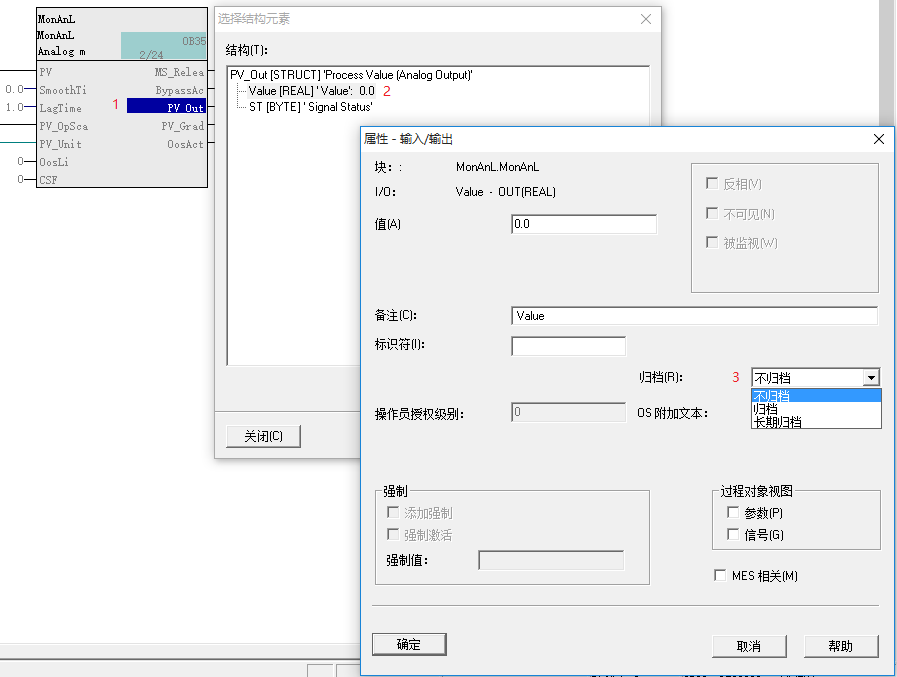The height and width of the screenshot is (677, 897).
Task: Focus the 标识符(I) input box
Action: (x=568, y=347)
